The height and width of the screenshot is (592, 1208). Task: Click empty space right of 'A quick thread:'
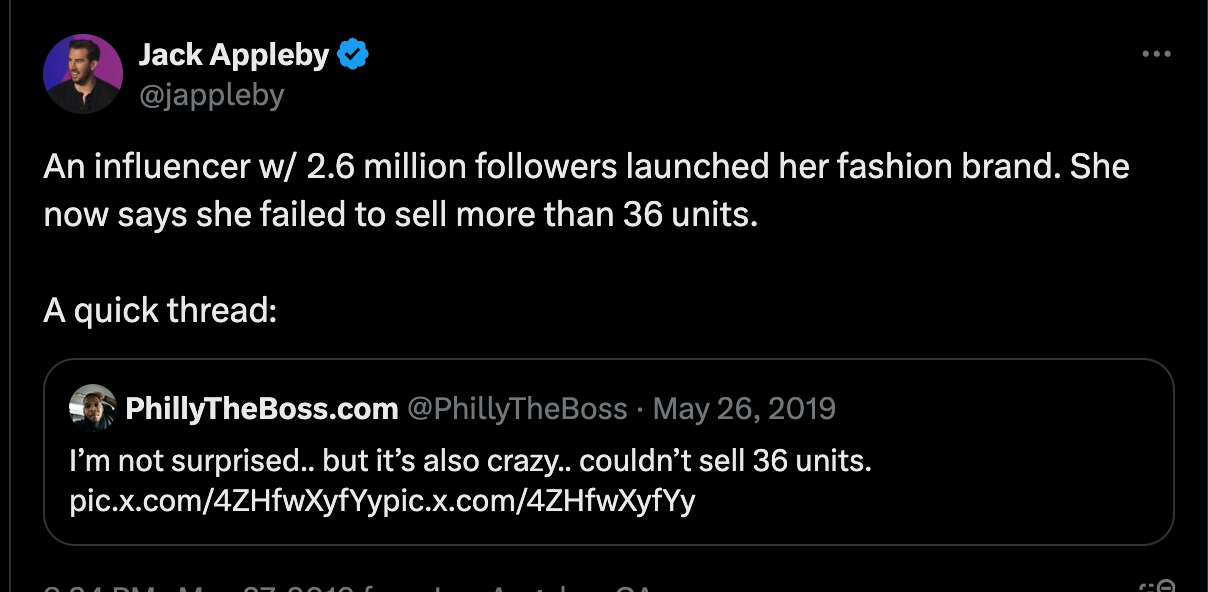coord(700,311)
